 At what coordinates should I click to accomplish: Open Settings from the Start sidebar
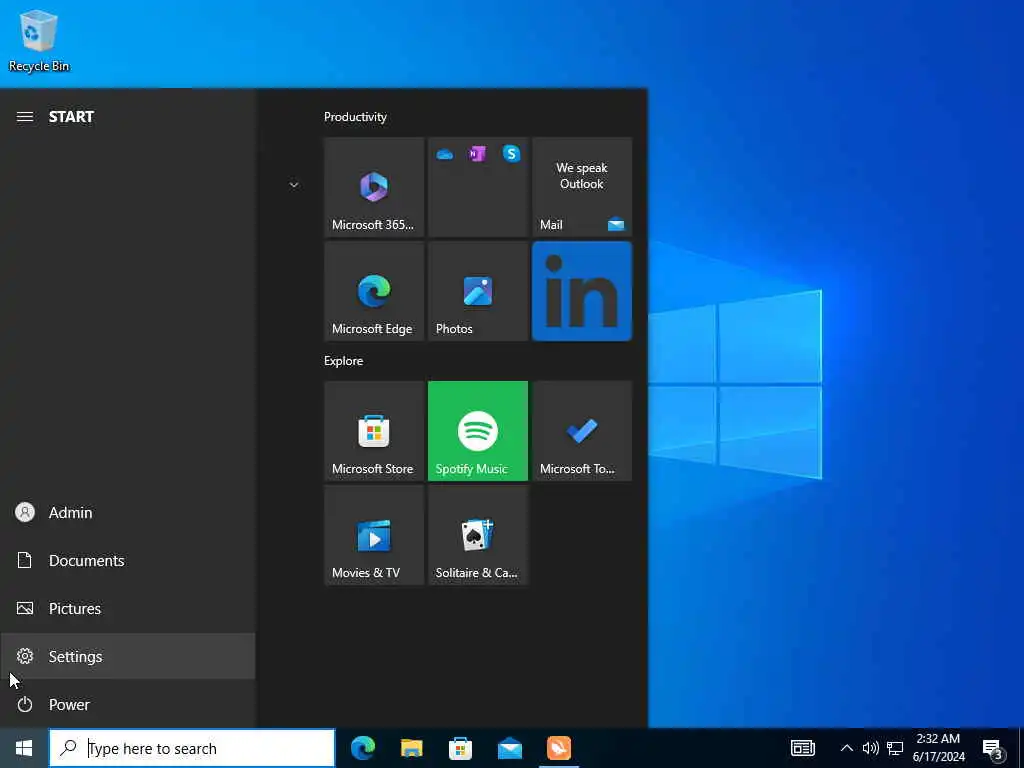coord(127,656)
